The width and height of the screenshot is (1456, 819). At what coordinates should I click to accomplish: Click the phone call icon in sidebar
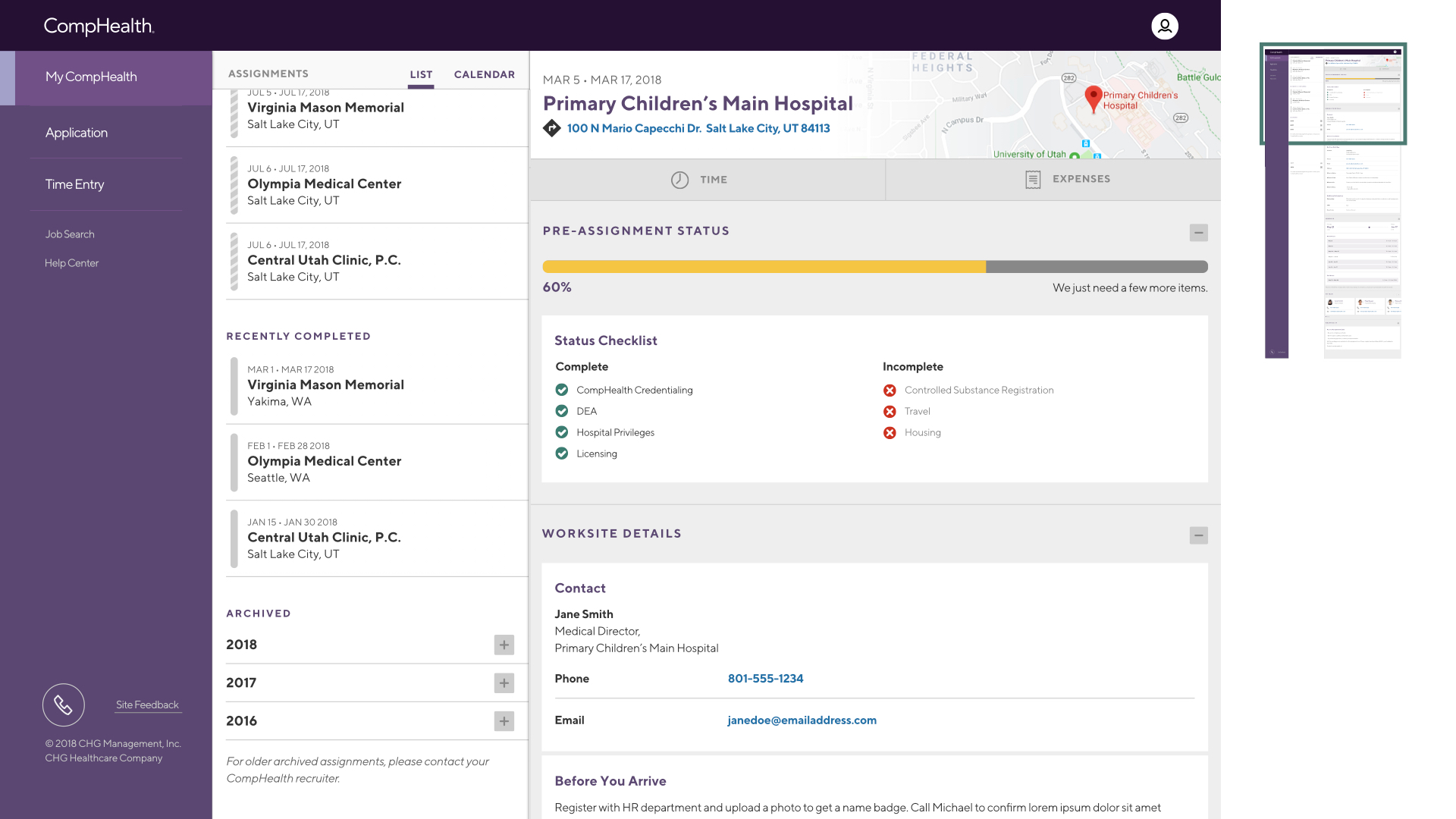(x=64, y=705)
